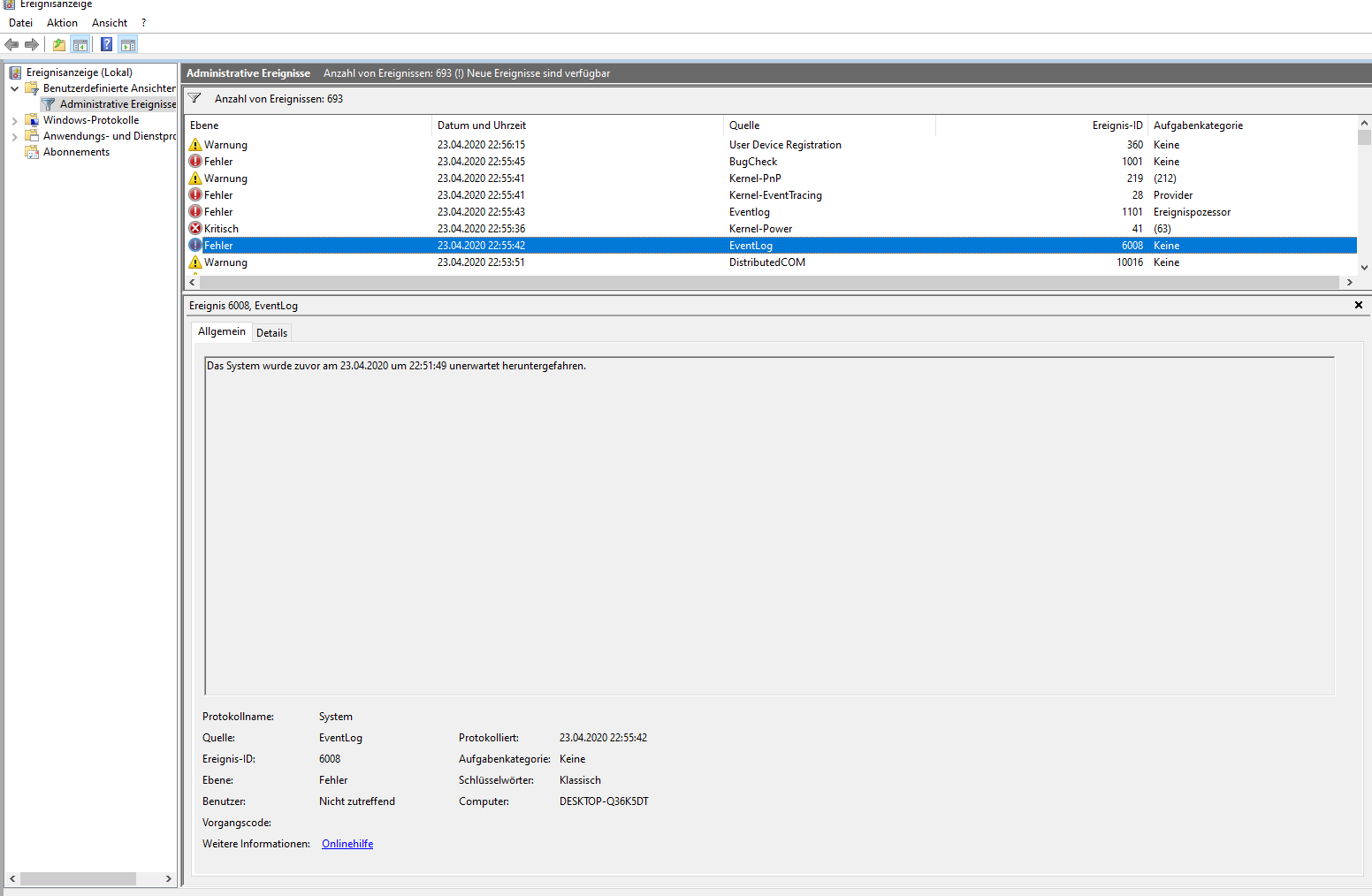This screenshot has width=1372, height=896.
Task: Click the Abonnements folder icon
Action: click(x=32, y=152)
